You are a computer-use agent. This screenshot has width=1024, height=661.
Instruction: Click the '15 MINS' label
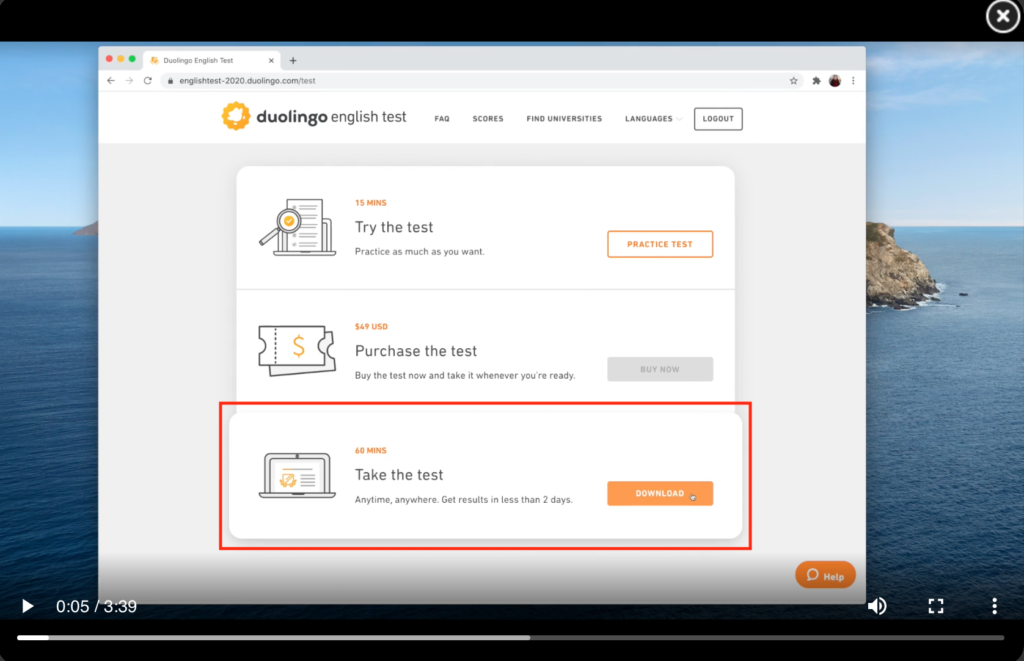coord(370,202)
